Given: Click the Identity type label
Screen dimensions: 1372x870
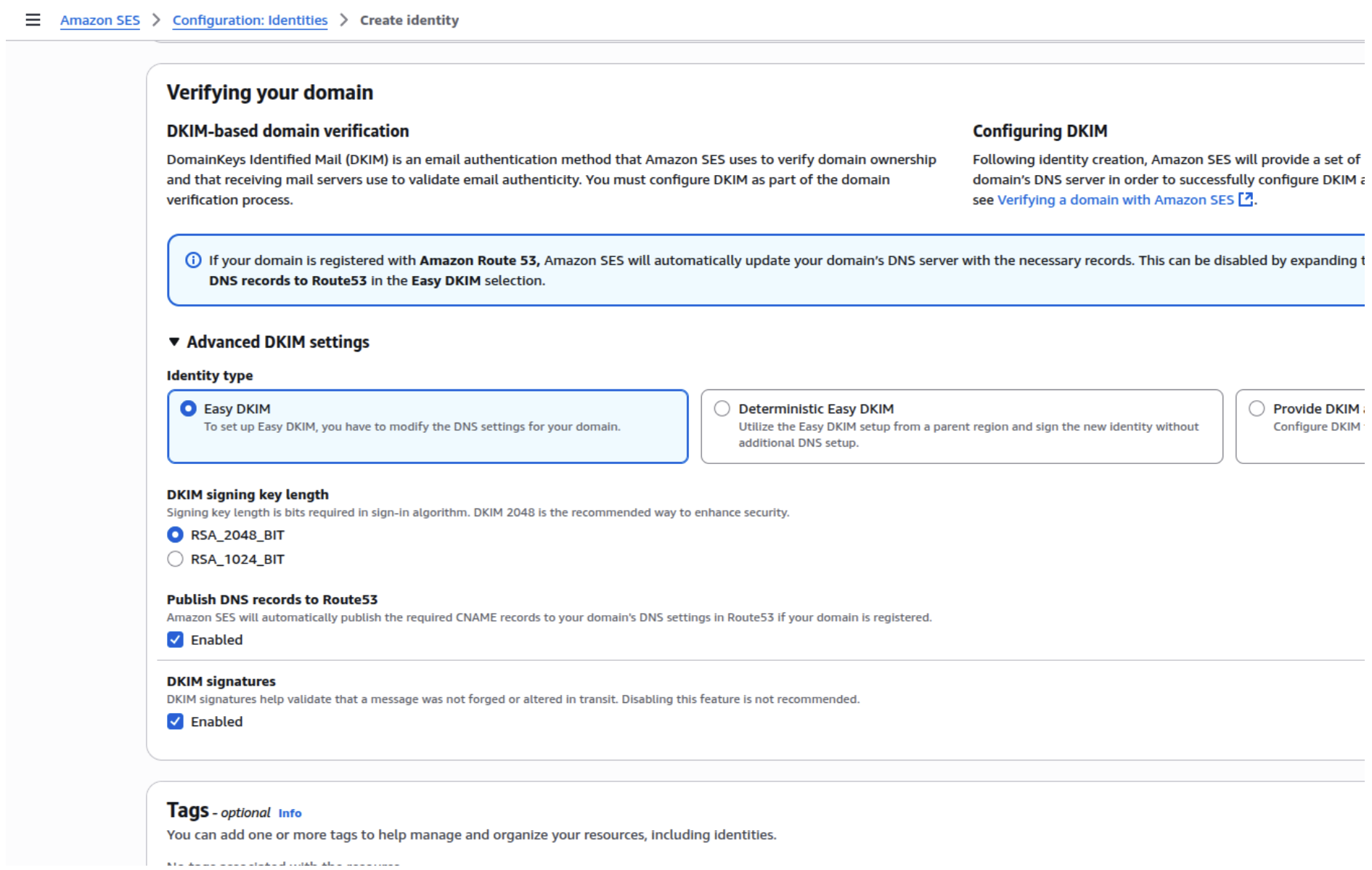Looking at the screenshot, I should (x=210, y=375).
